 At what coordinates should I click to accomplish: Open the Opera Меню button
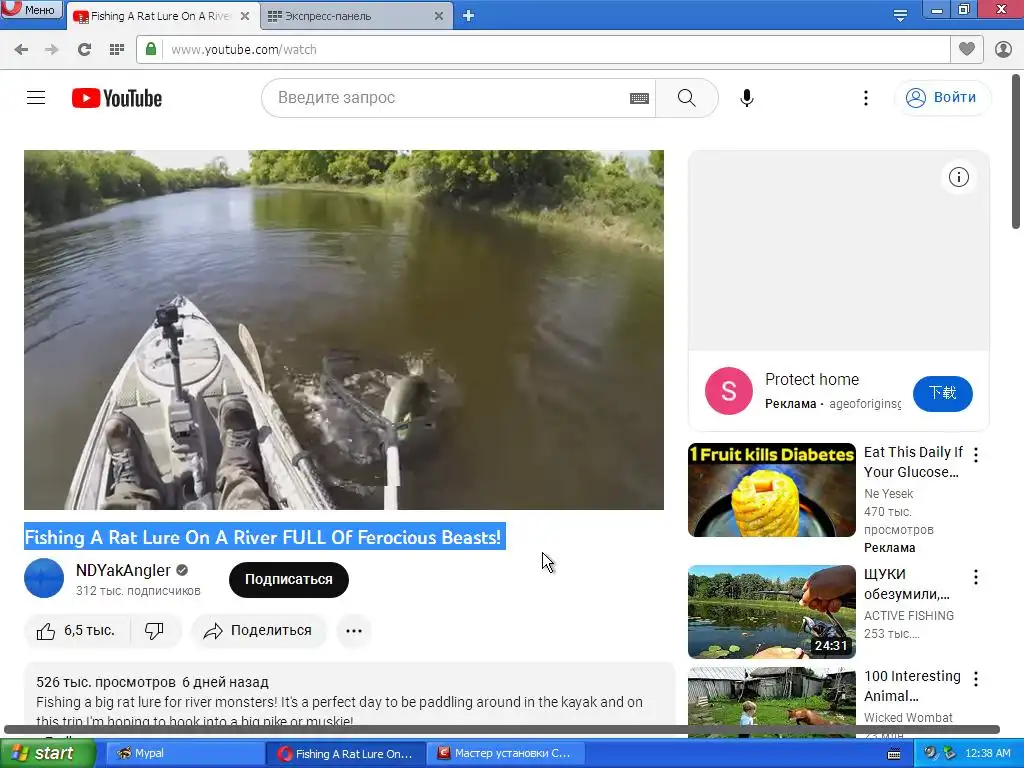(31, 9)
